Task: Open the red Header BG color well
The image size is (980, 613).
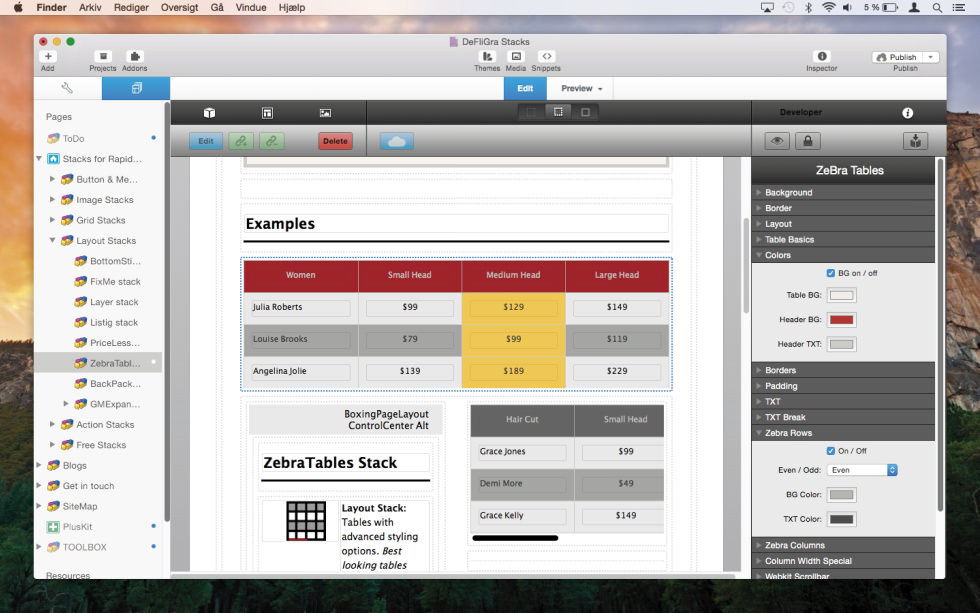Action: pos(841,320)
